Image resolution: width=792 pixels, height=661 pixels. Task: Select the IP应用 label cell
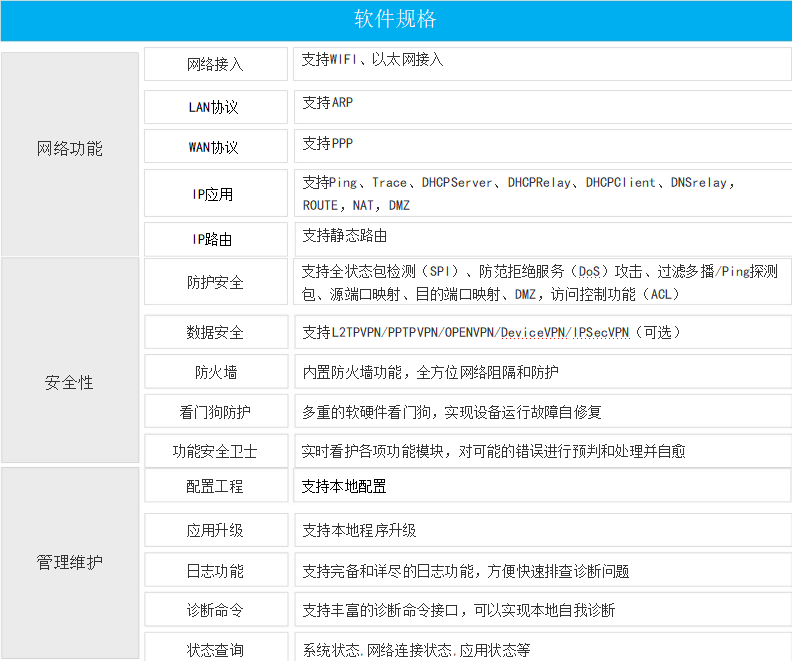click(x=215, y=194)
